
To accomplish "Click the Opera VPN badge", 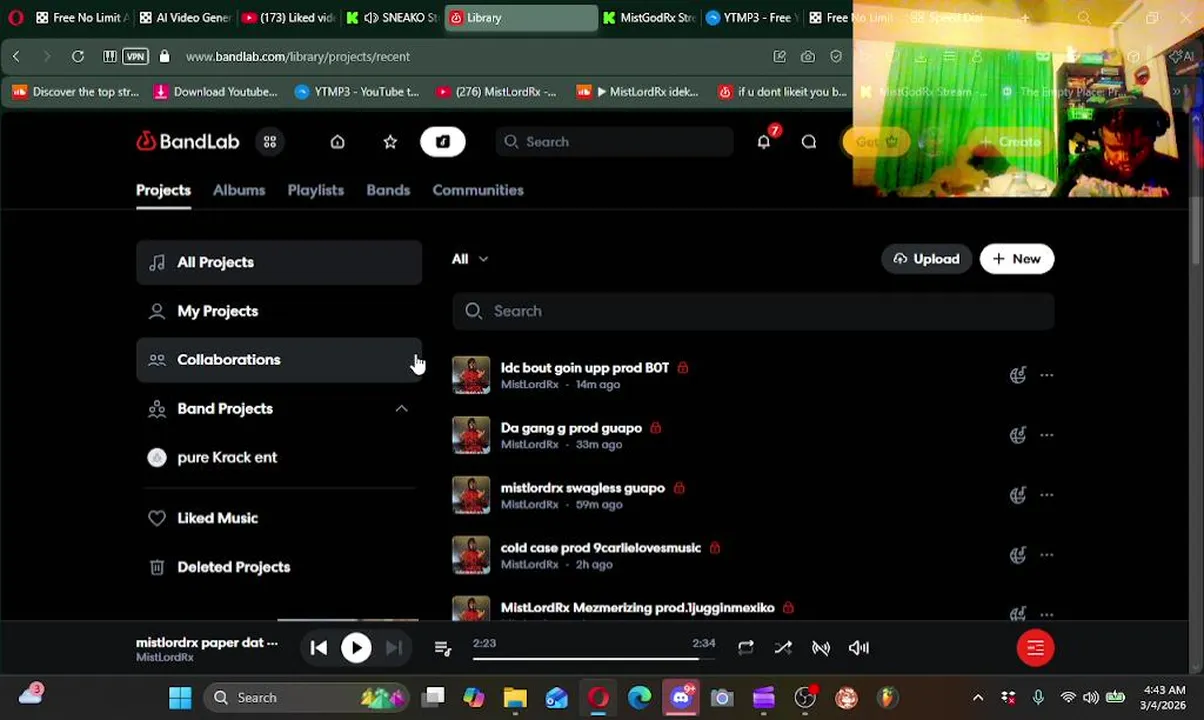I will [x=135, y=57].
